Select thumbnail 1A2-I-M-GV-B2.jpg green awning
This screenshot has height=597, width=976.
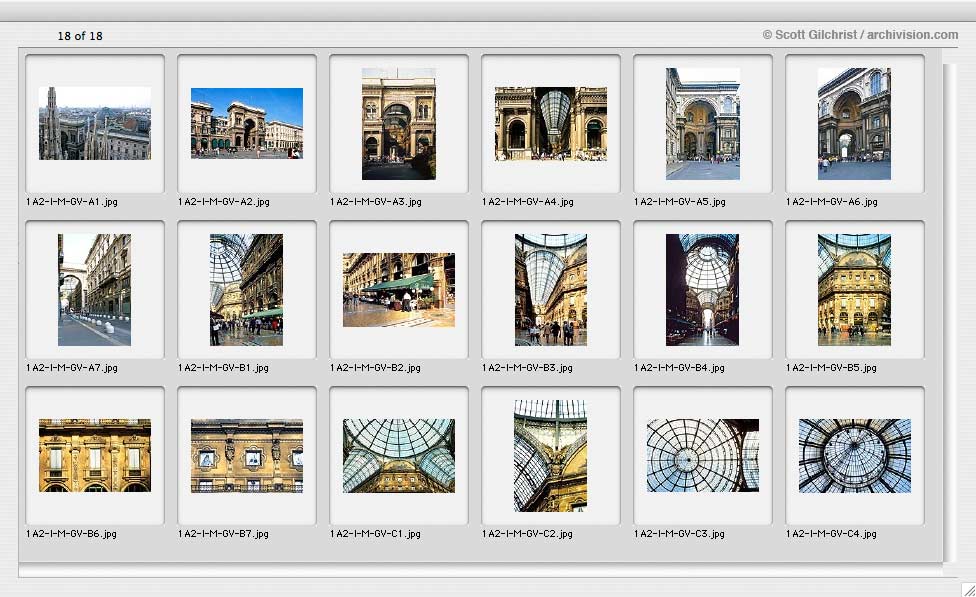coord(398,290)
